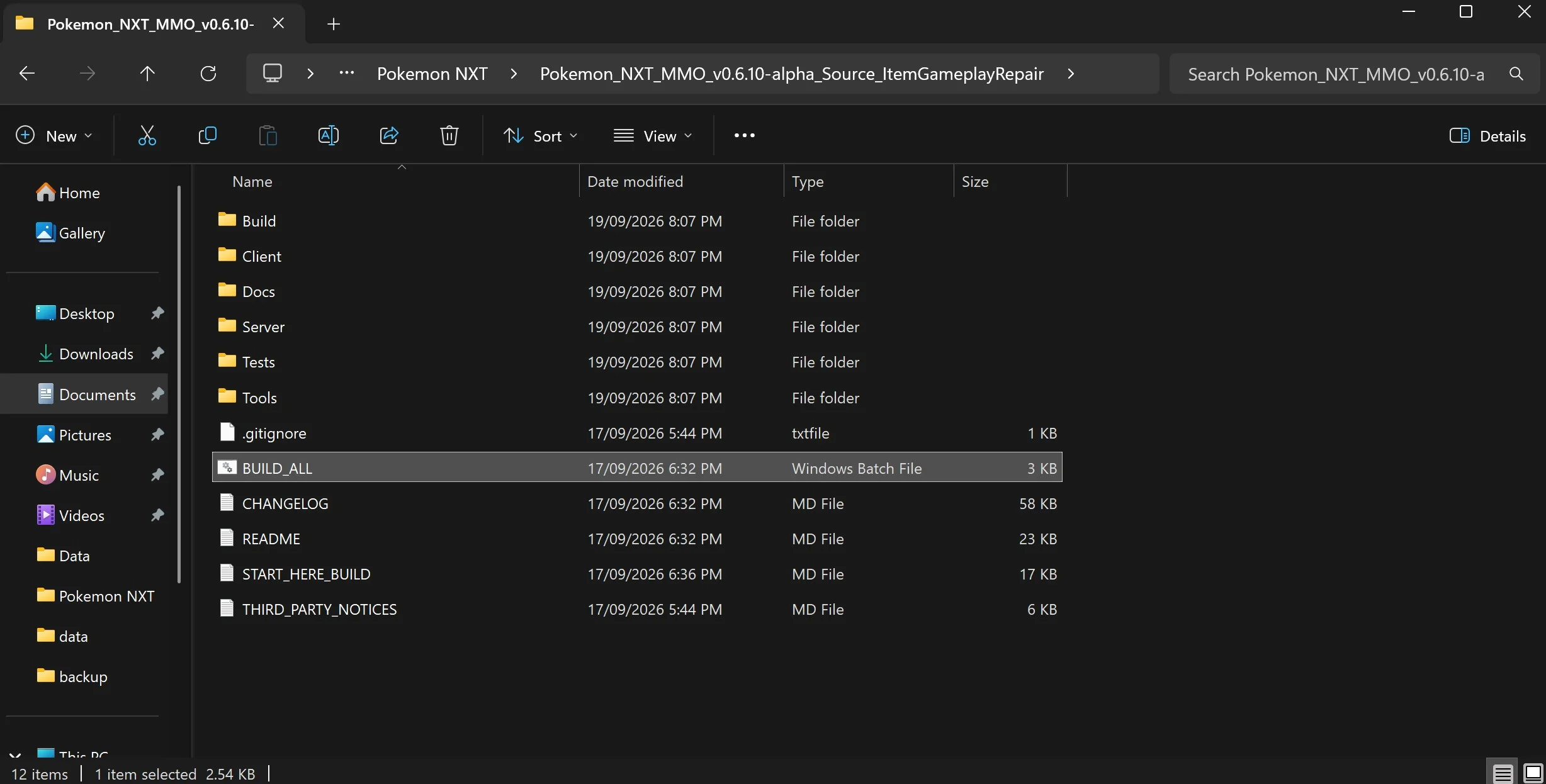The height and width of the screenshot is (784, 1546).
Task: Select the .gitignore file
Action: [x=637, y=433]
